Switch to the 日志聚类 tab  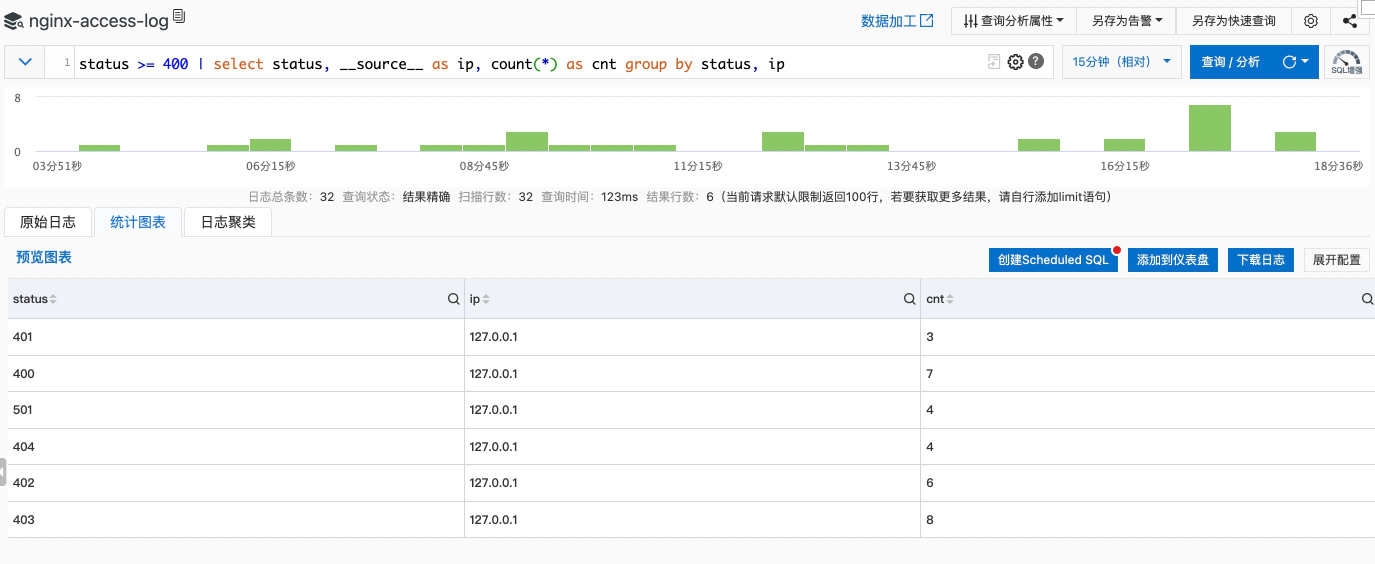(228, 222)
